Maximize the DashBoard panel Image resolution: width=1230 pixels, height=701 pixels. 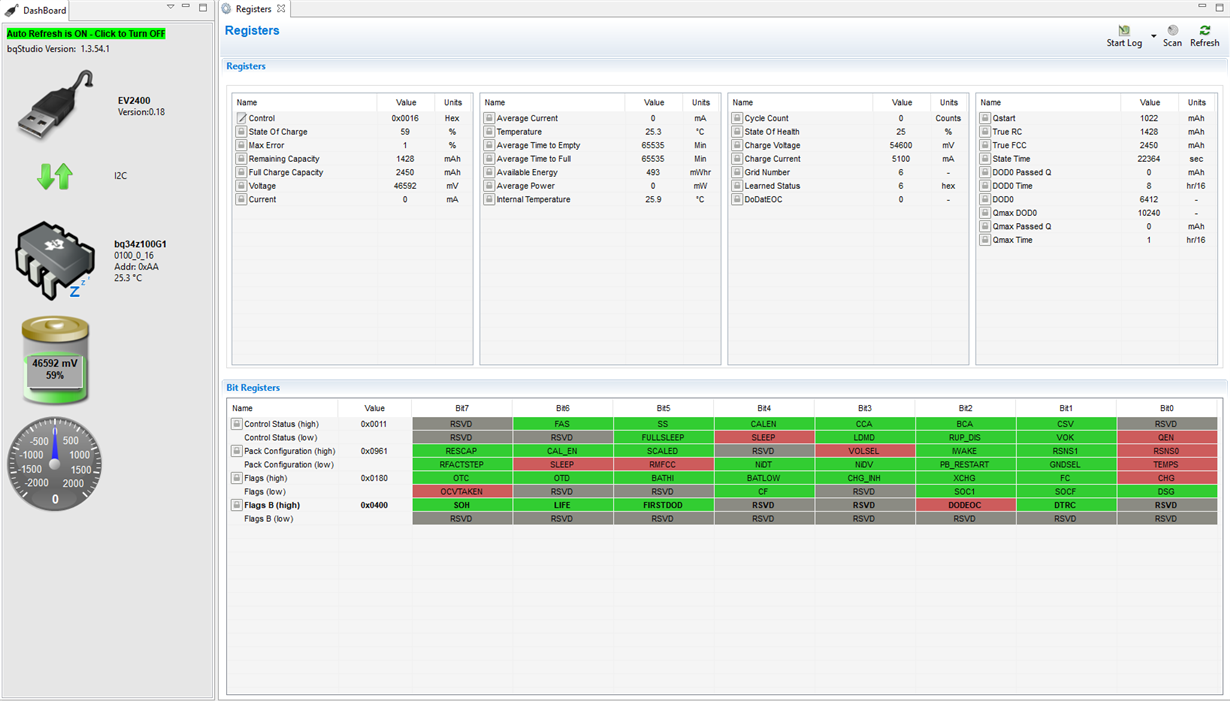click(x=203, y=8)
